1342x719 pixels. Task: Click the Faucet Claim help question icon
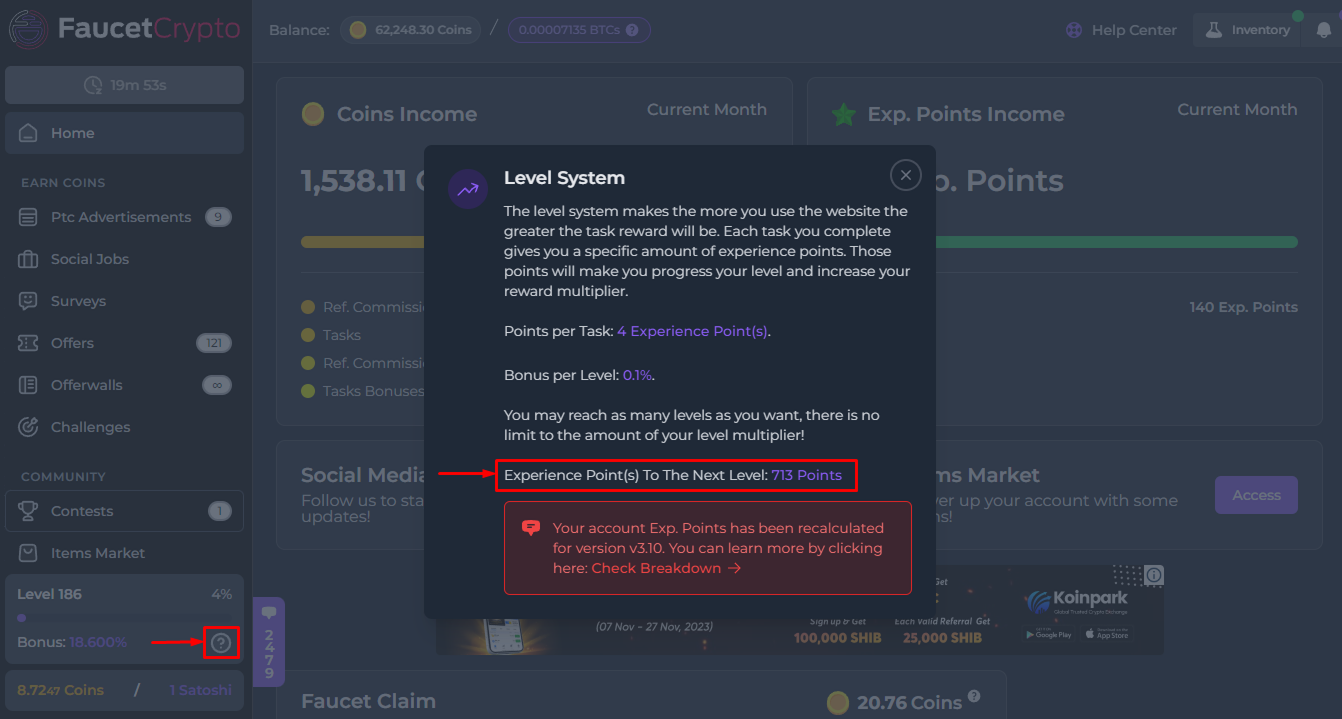(974, 696)
